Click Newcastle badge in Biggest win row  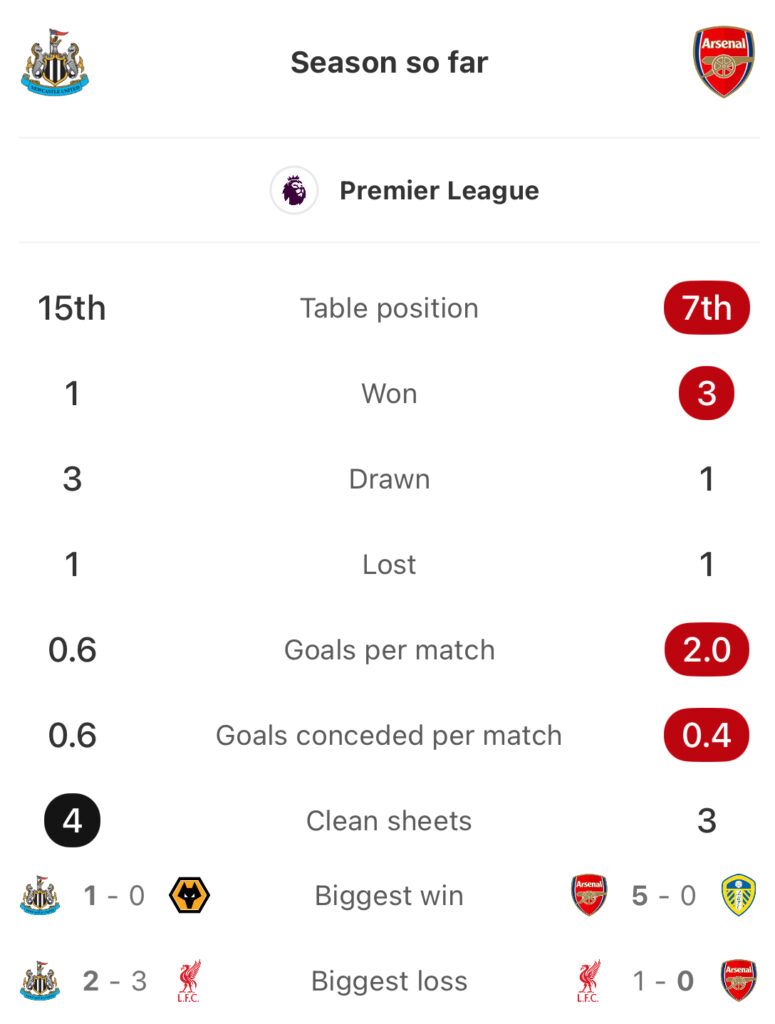pyautogui.click(x=40, y=895)
